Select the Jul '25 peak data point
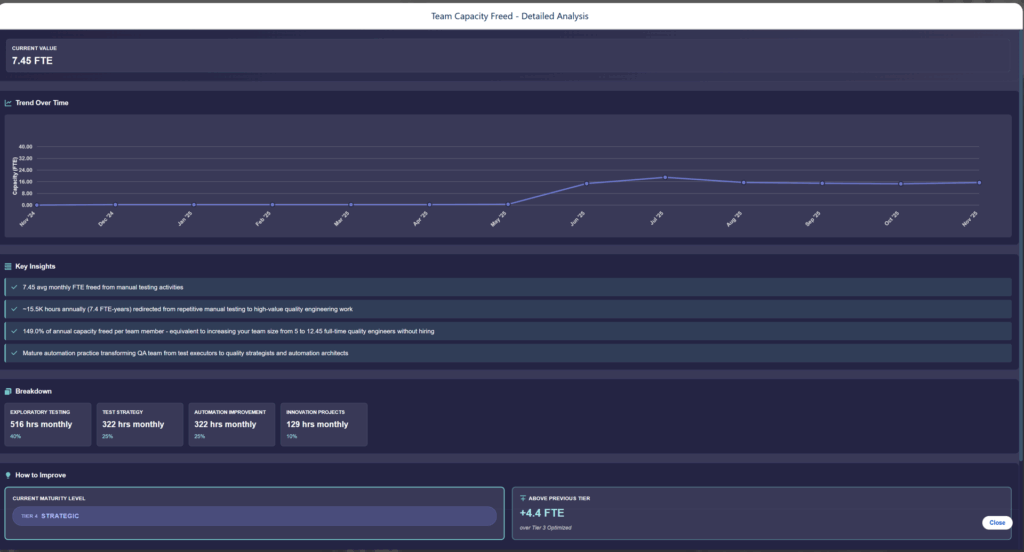The height and width of the screenshot is (552, 1024). (x=665, y=178)
